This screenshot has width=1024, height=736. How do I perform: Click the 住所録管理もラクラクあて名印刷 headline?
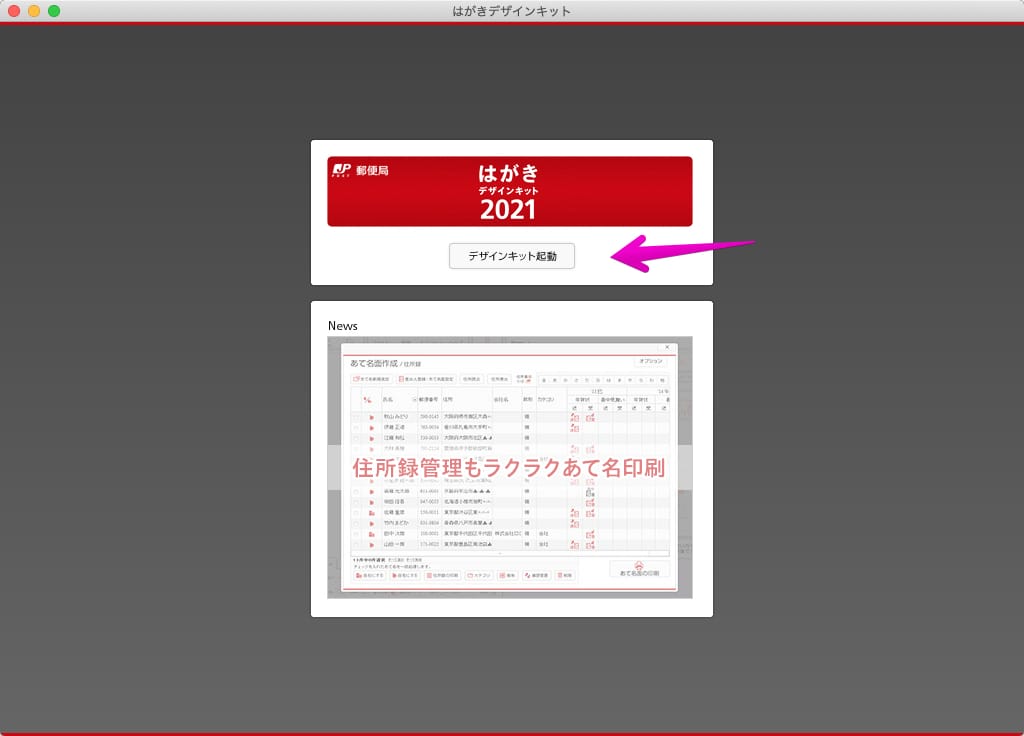[509, 468]
